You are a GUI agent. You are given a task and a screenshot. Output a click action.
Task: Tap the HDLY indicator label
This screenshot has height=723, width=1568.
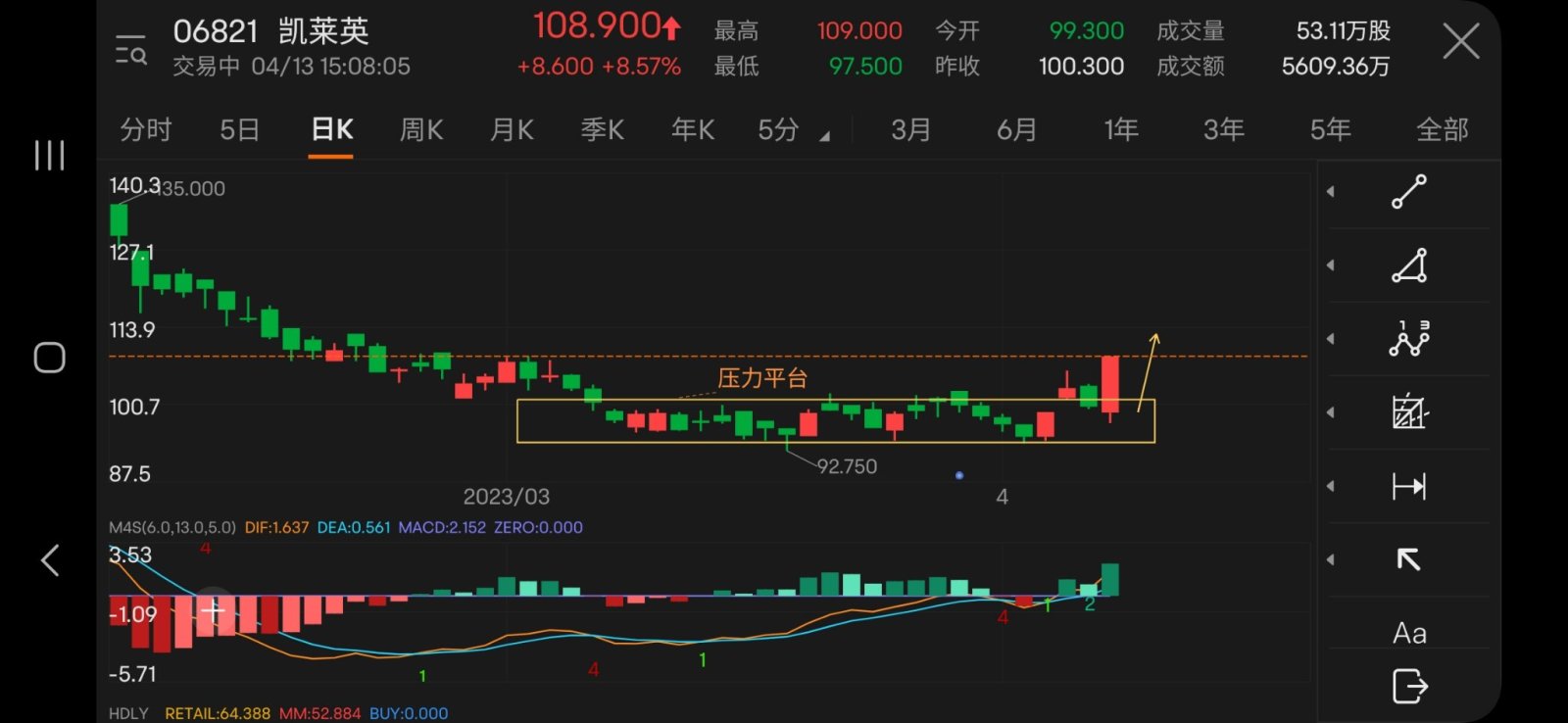[x=128, y=713]
